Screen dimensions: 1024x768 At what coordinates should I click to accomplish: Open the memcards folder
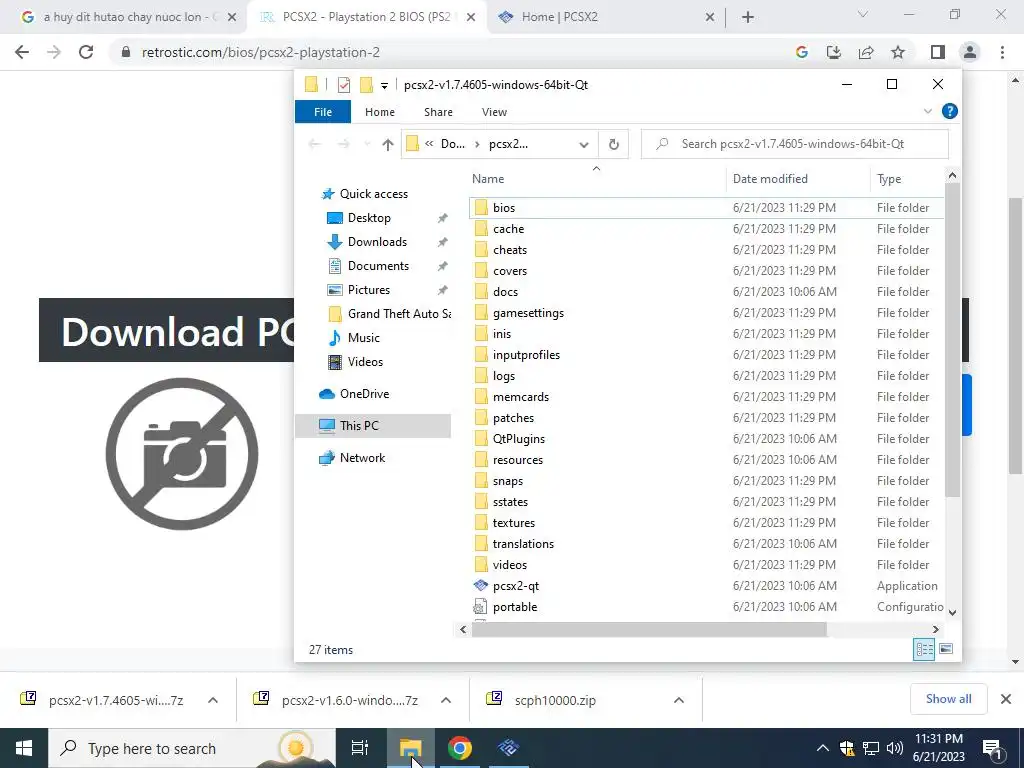pyautogui.click(x=520, y=397)
